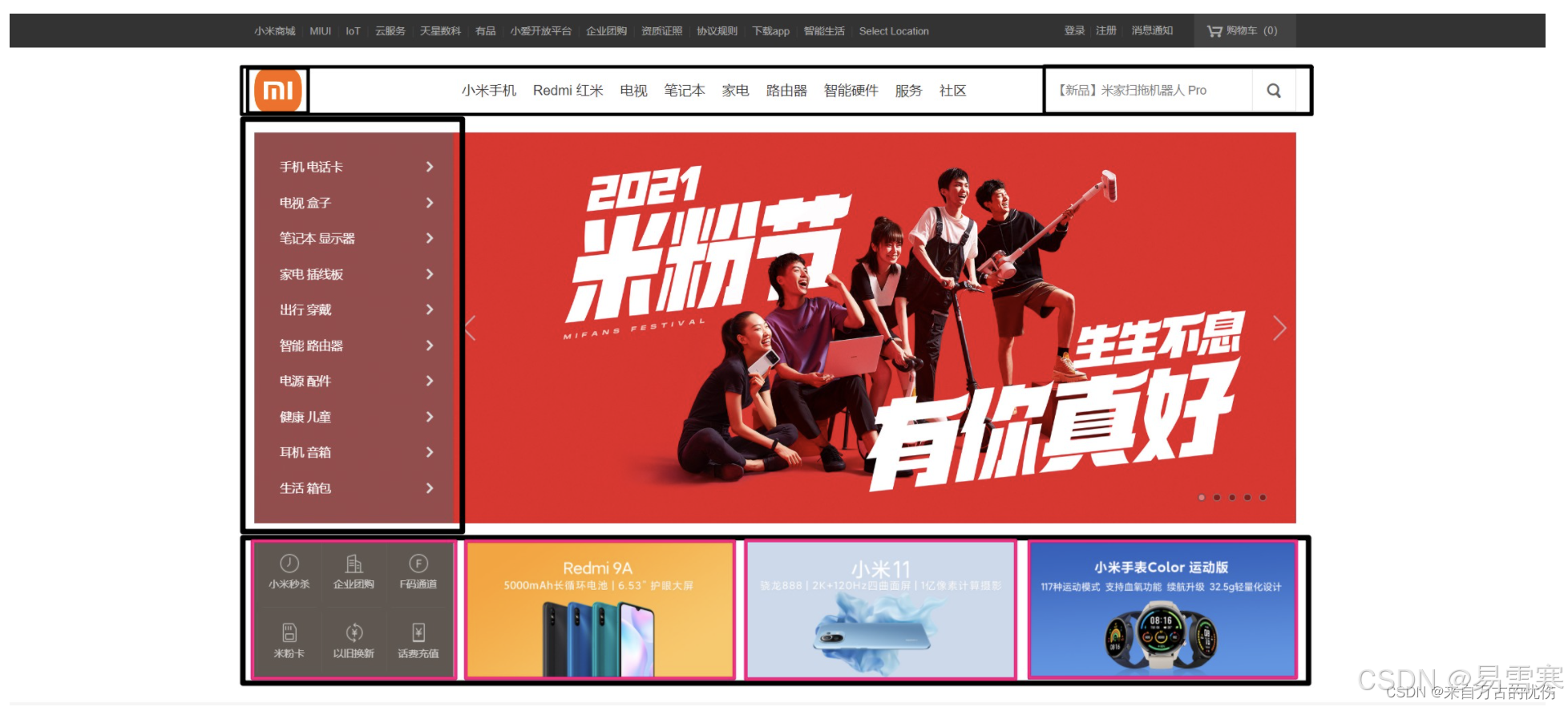Focus the search box with 米家扫拖机器人 Pro
Viewport: 1568px width, 707px height.
(1149, 91)
